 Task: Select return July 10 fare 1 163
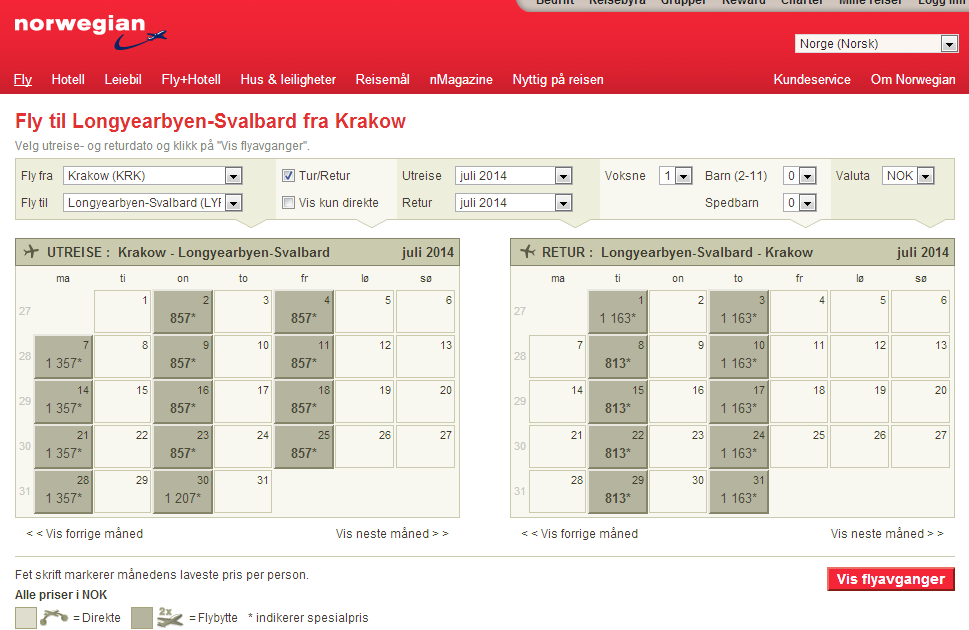739,356
